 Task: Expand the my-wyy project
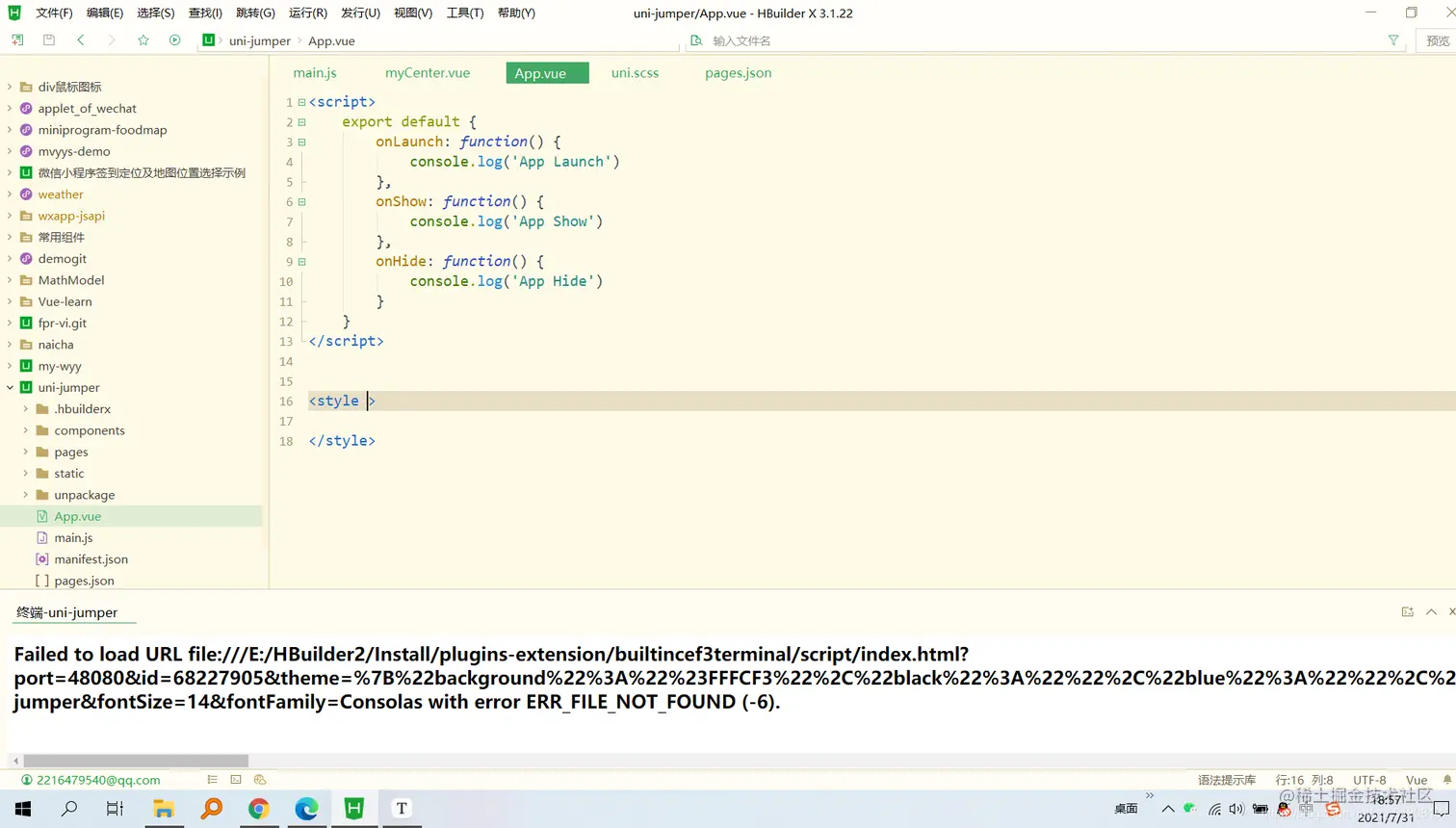click(10, 366)
